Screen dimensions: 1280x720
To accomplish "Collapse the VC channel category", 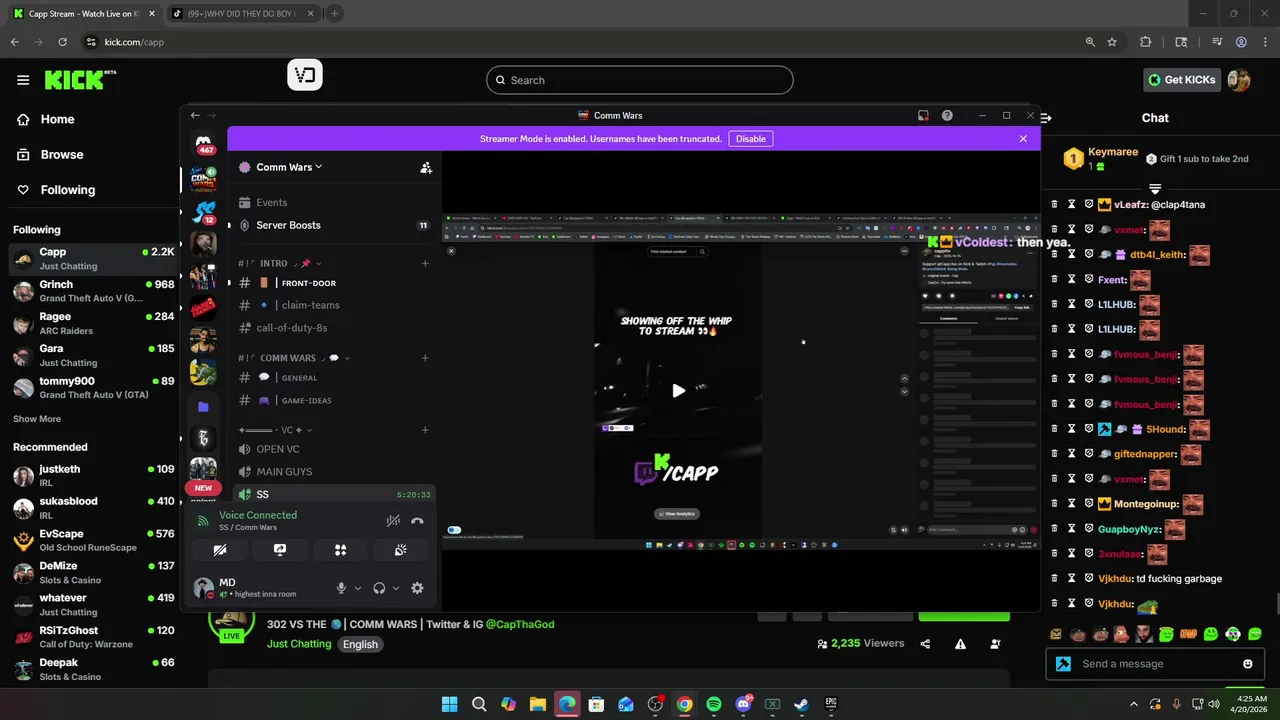I will point(275,430).
